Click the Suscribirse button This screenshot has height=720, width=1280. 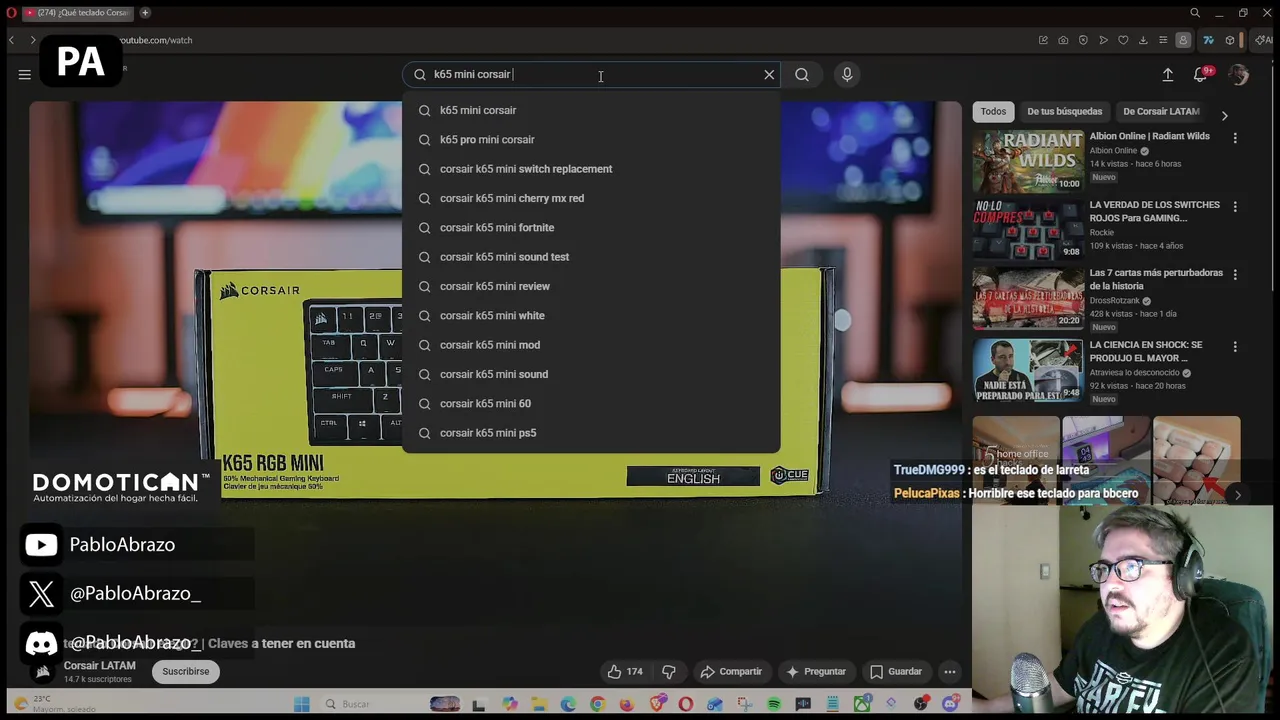point(186,671)
